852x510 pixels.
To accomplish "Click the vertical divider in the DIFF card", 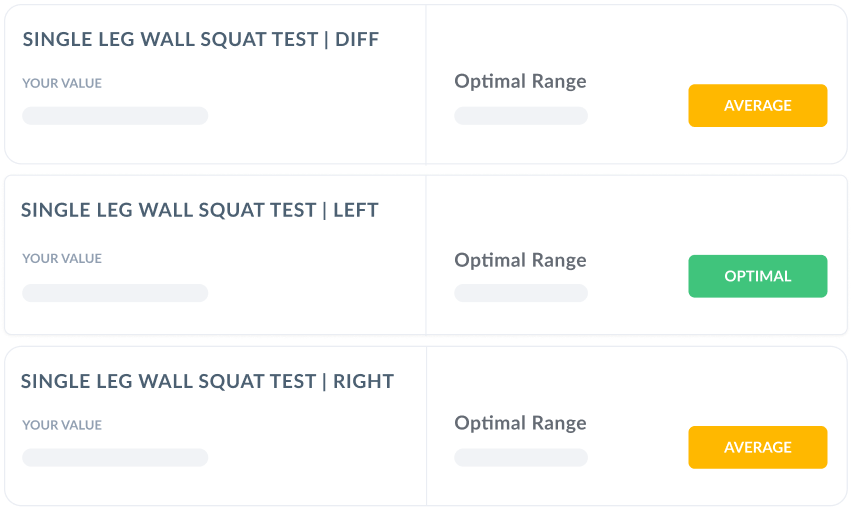I will (x=426, y=84).
